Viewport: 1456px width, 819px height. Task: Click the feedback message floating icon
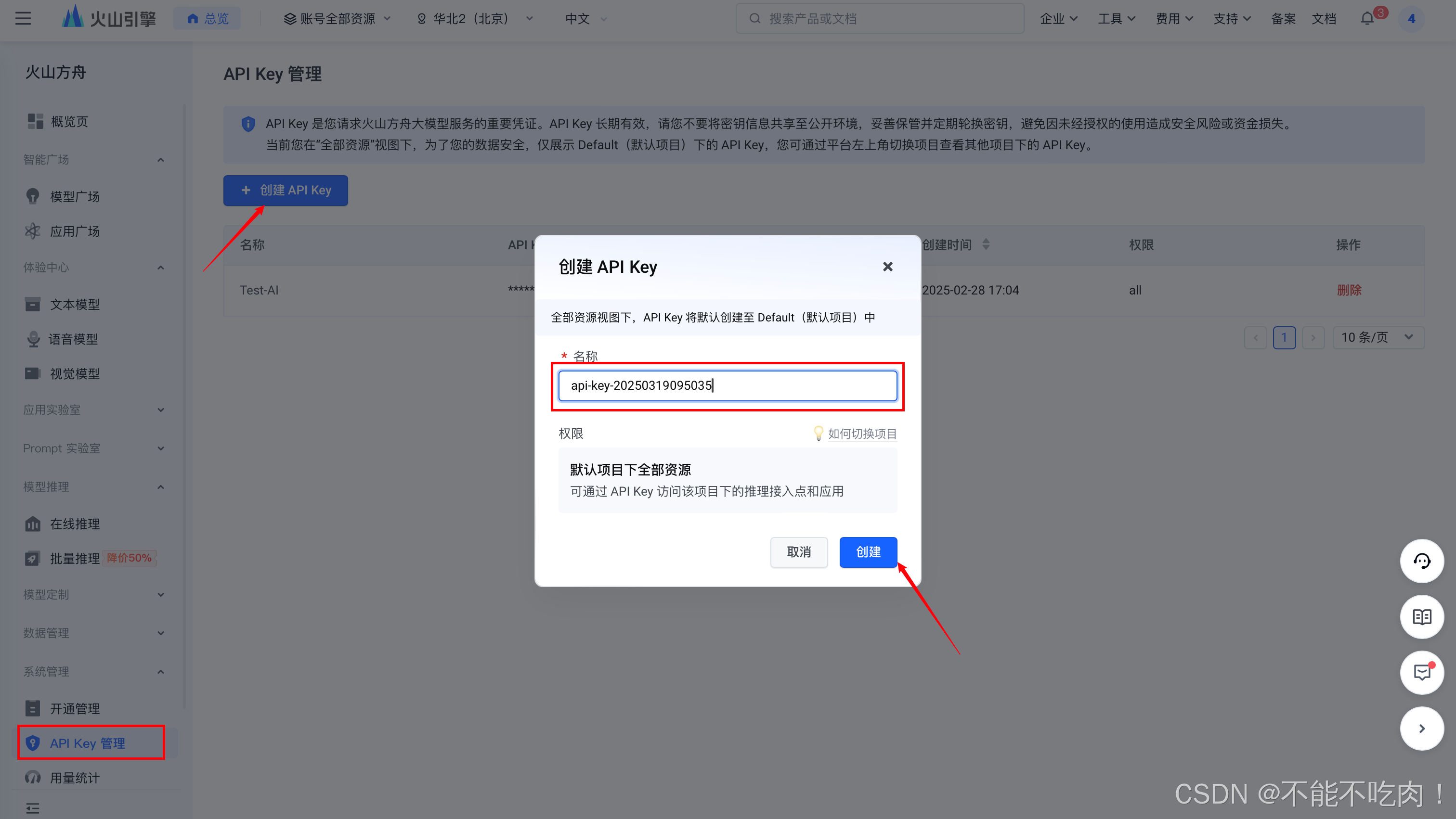(1421, 672)
